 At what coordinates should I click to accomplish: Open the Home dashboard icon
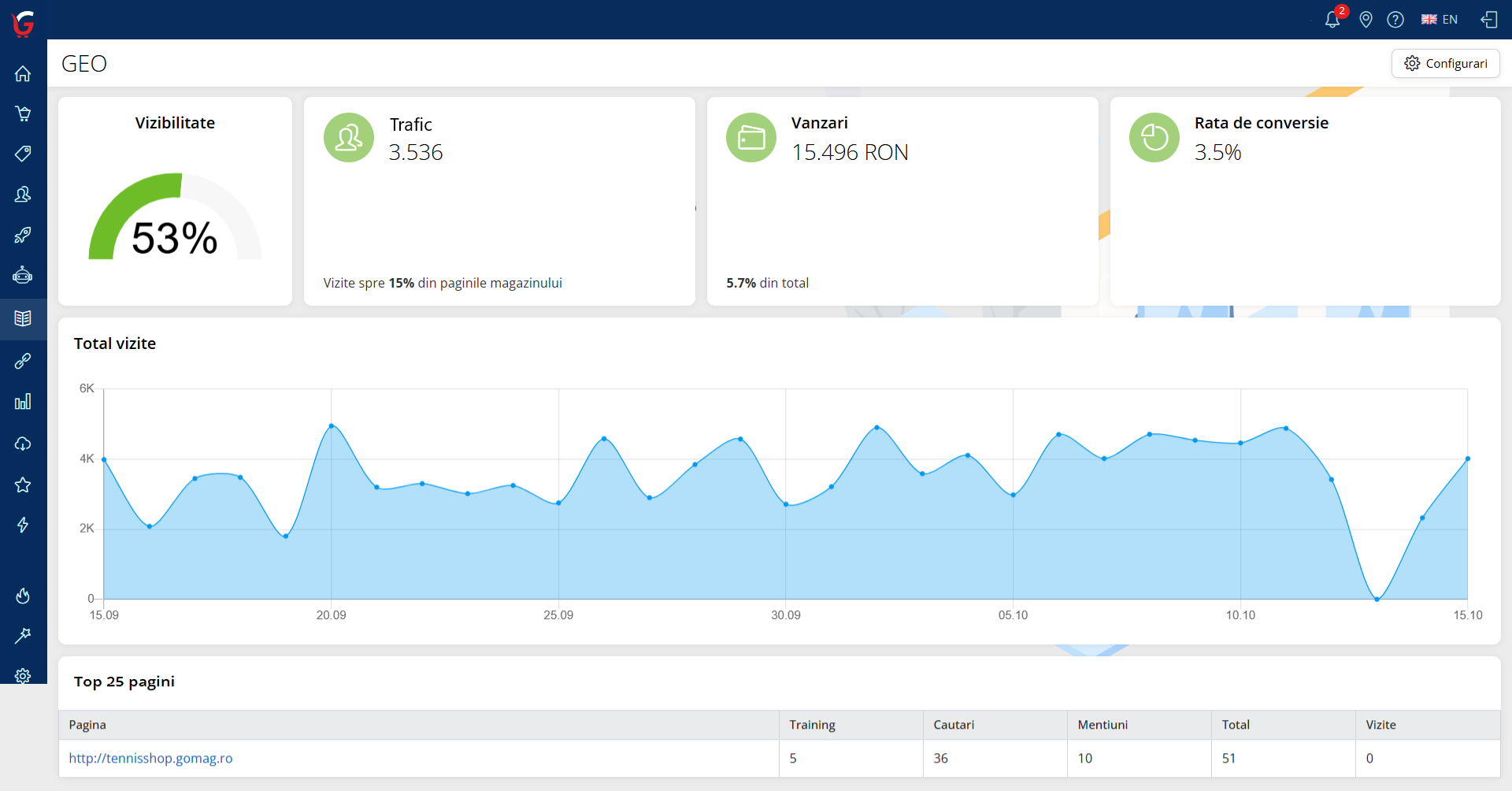tap(23, 73)
